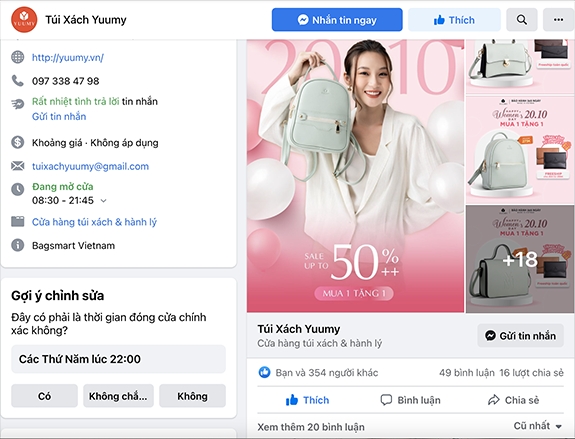This screenshot has height=439, width=575.
Task: Open the three-dot more options menu
Action: click(558, 20)
